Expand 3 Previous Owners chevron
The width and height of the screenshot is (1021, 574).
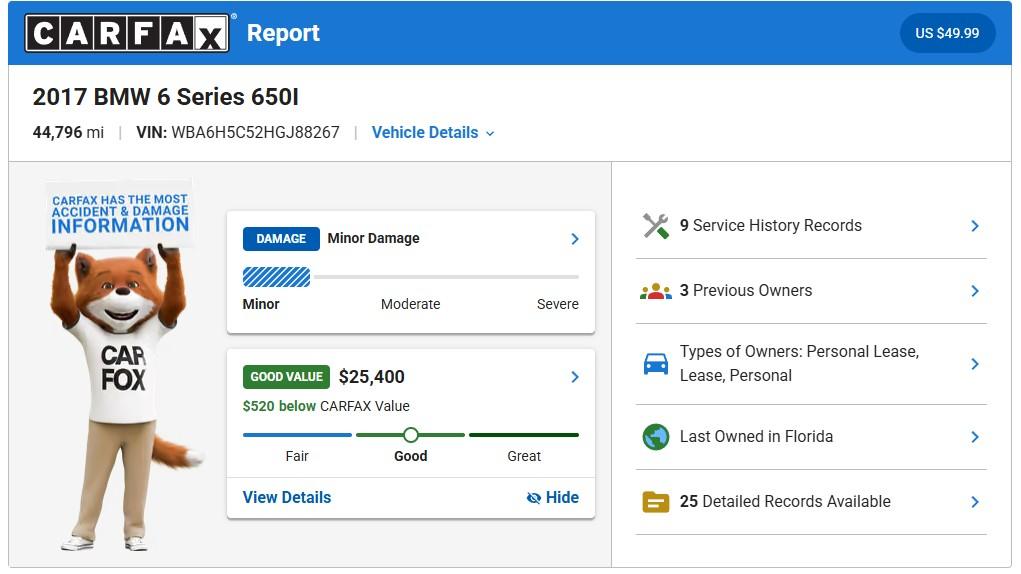click(x=975, y=291)
